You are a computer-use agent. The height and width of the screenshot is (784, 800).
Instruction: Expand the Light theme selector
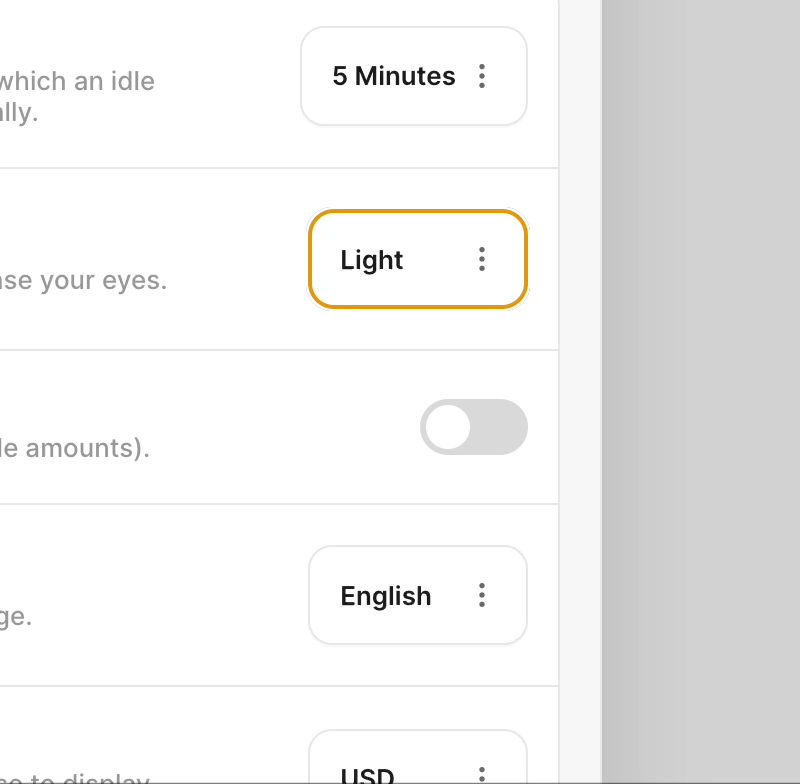tap(417, 260)
